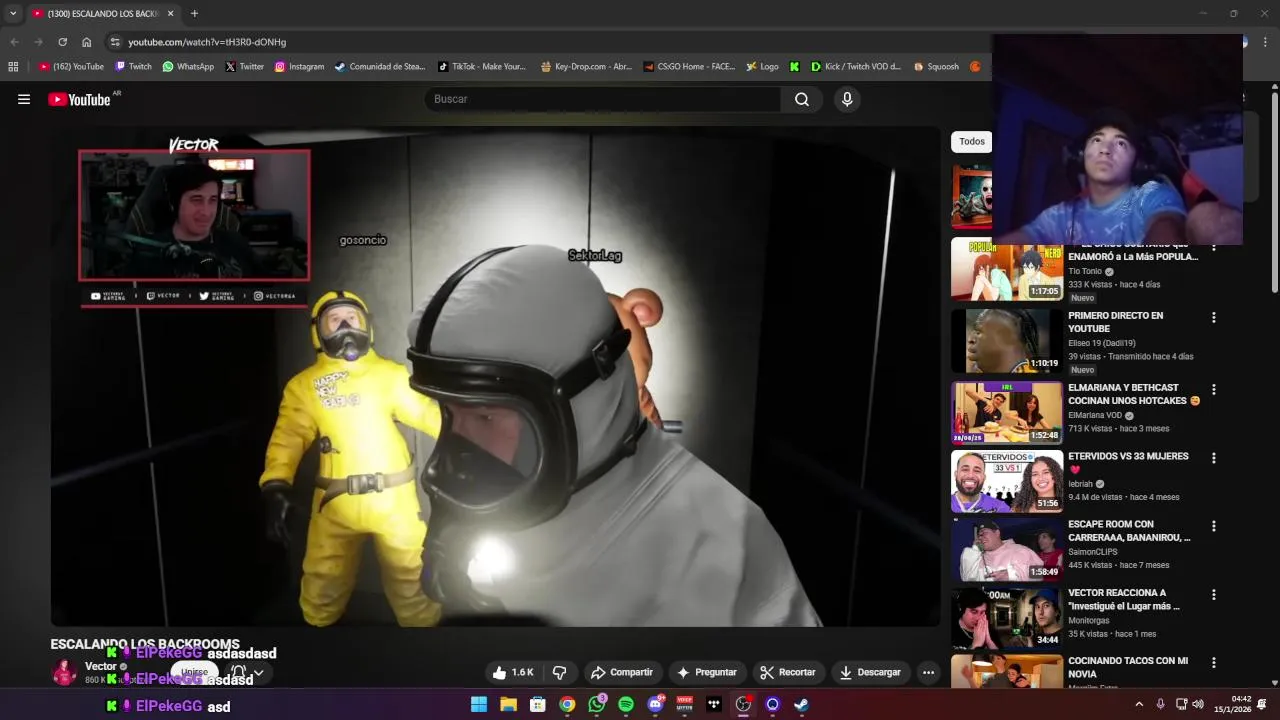The width and height of the screenshot is (1280, 720).
Task: Open the Preguntar AI button
Action: [707, 672]
